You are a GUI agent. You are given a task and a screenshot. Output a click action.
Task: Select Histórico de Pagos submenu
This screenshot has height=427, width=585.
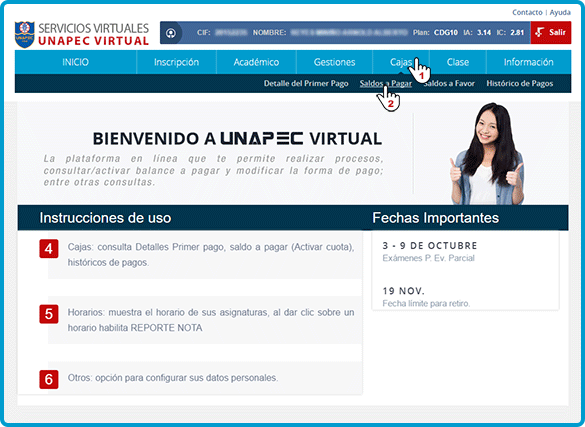click(x=519, y=84)
